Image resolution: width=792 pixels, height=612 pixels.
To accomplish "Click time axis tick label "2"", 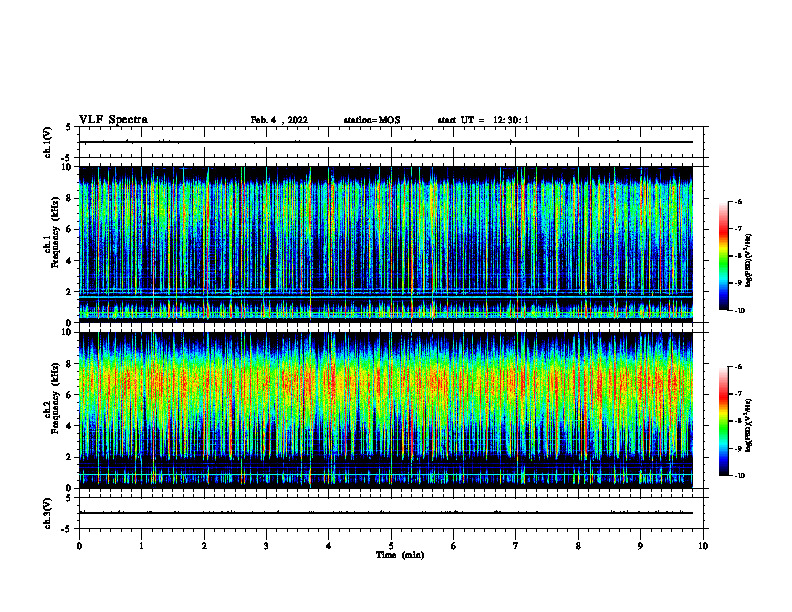I will [x=204, y=546].
